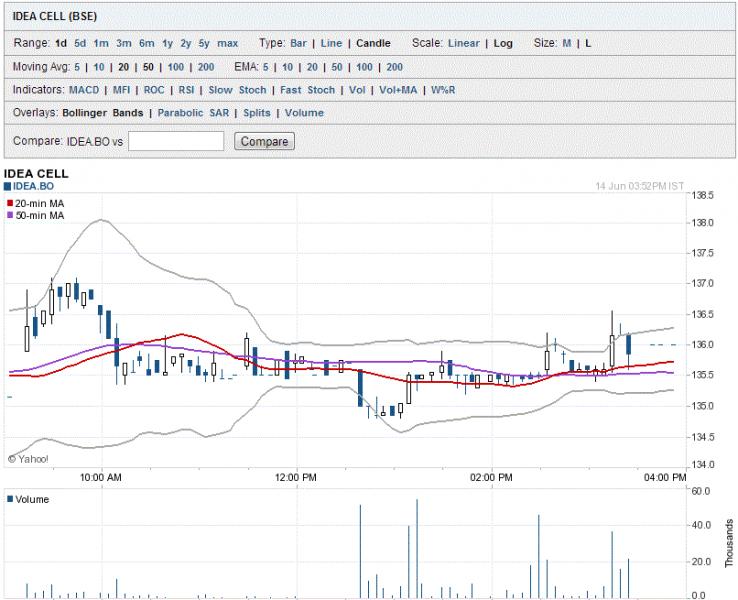Switch range to 5d

click(x=80, y=43)
